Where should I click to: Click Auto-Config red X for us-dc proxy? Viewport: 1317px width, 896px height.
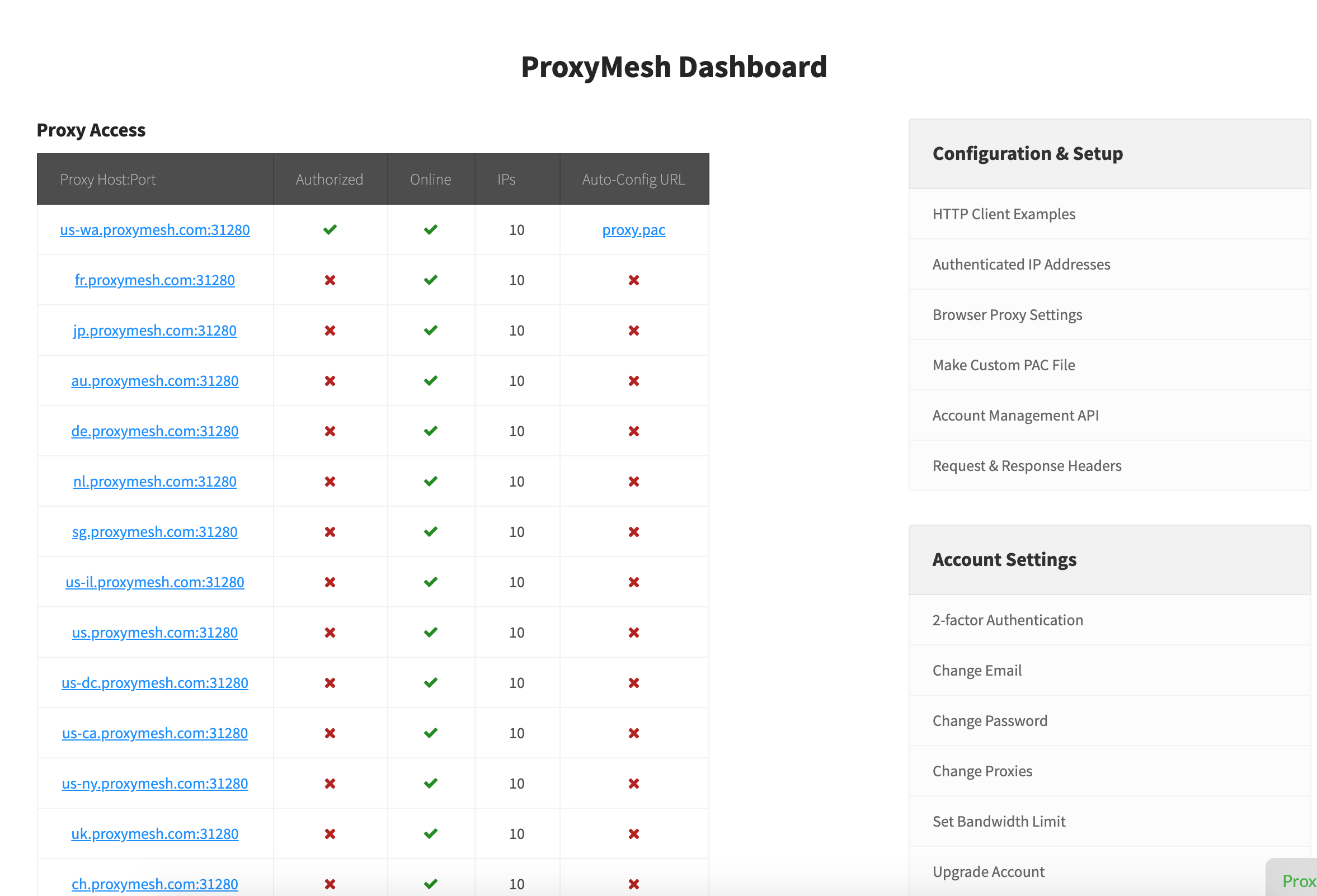[x=633, y=683]
